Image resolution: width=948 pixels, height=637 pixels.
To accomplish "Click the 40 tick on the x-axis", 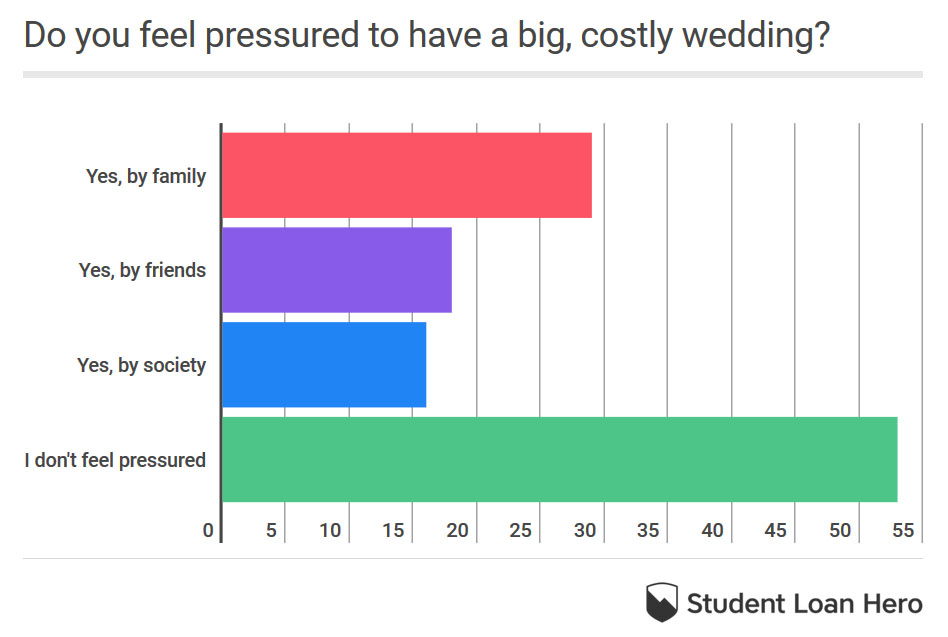I will tap(712, 530).
